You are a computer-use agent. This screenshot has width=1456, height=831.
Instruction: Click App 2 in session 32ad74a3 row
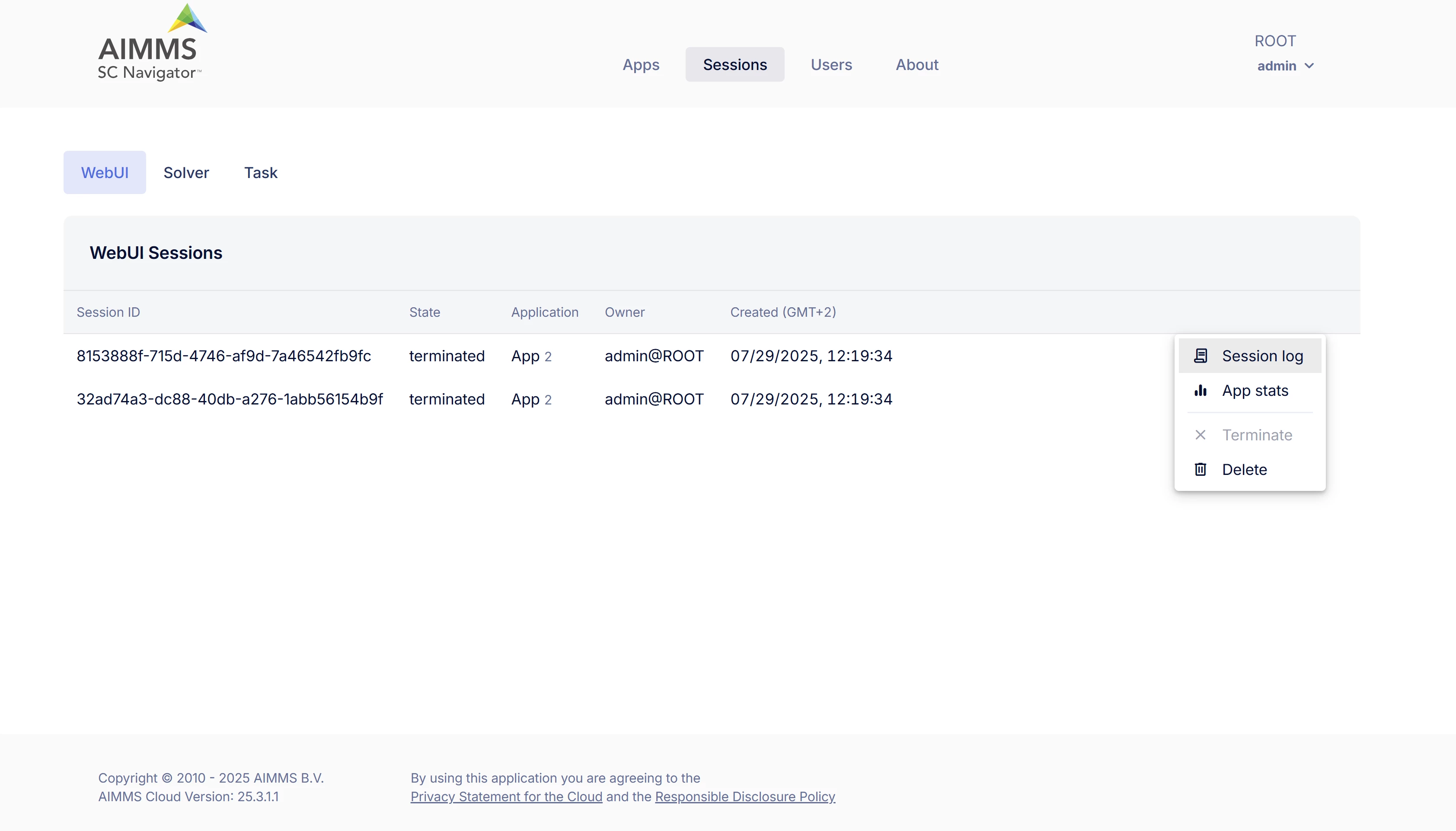[531, 400]
